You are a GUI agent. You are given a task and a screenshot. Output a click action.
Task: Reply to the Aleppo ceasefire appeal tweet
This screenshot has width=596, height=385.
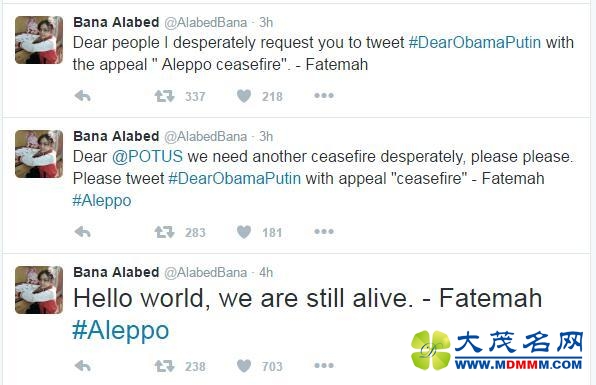[x=82, y=96]
